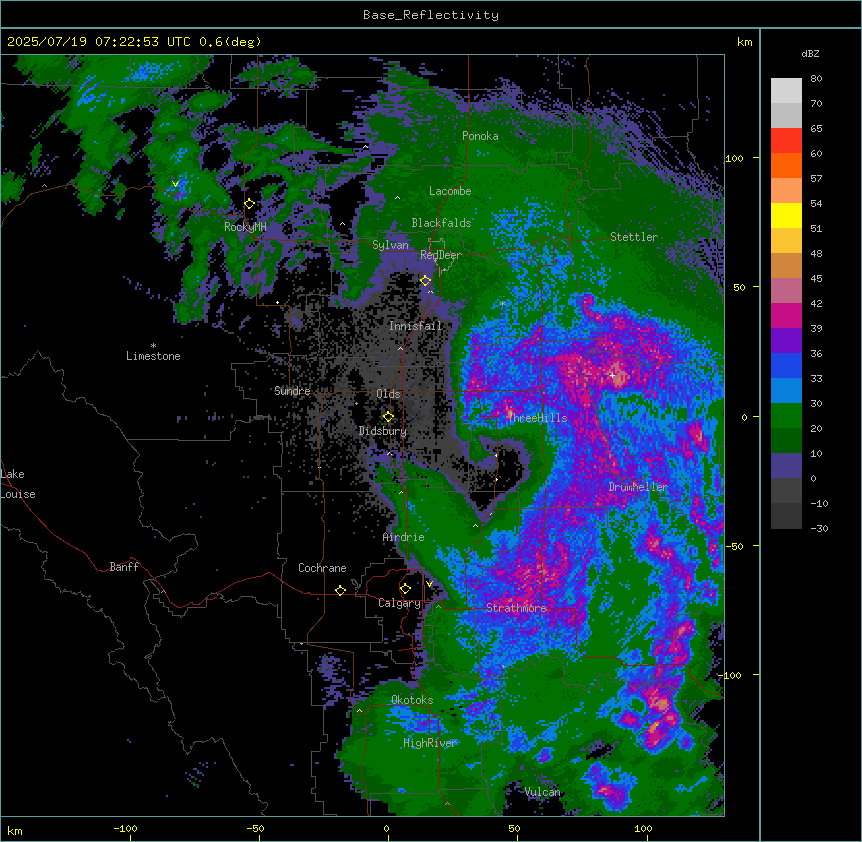
Task: Click the asterisk marker above Limestone
Action: point(153,346)
